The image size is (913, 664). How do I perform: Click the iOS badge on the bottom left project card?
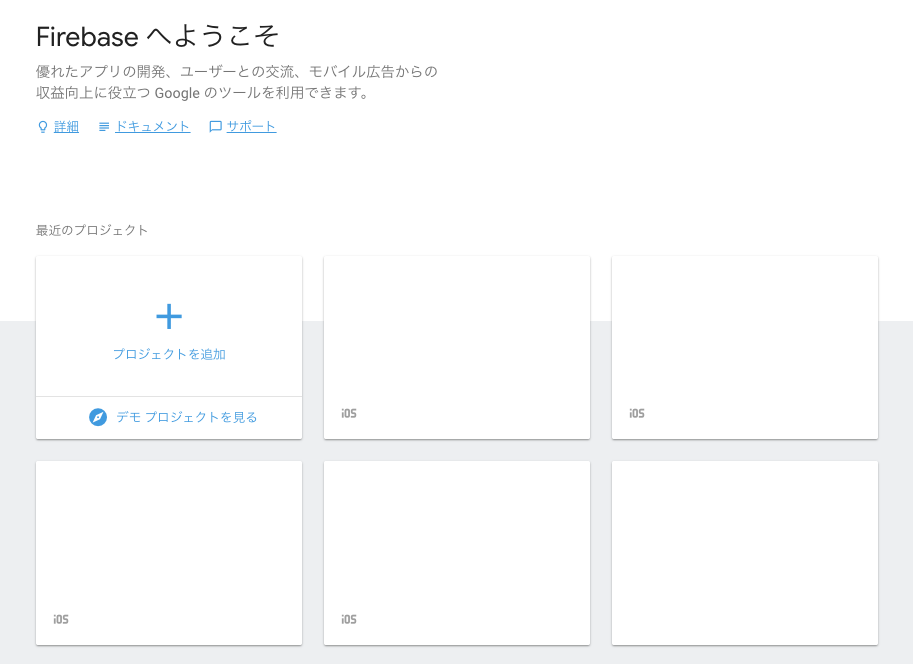(x=59, y=619)
